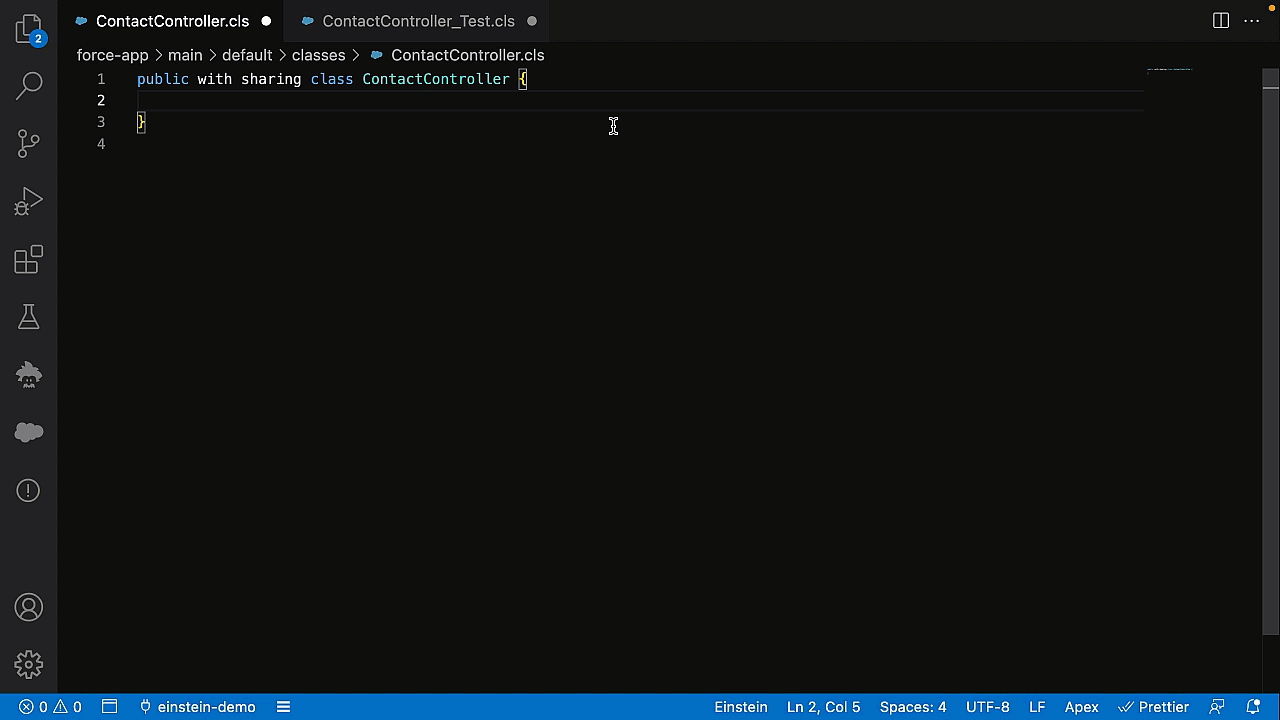Image resolution: width=1280 pixels, height=720 pixels.
Task: Click the force-app breadcrumb segment
Action: click(112, 55)
